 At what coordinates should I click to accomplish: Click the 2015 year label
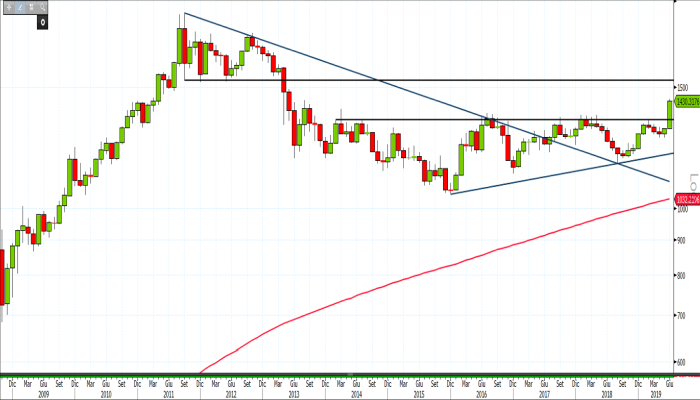coord(419,395)
